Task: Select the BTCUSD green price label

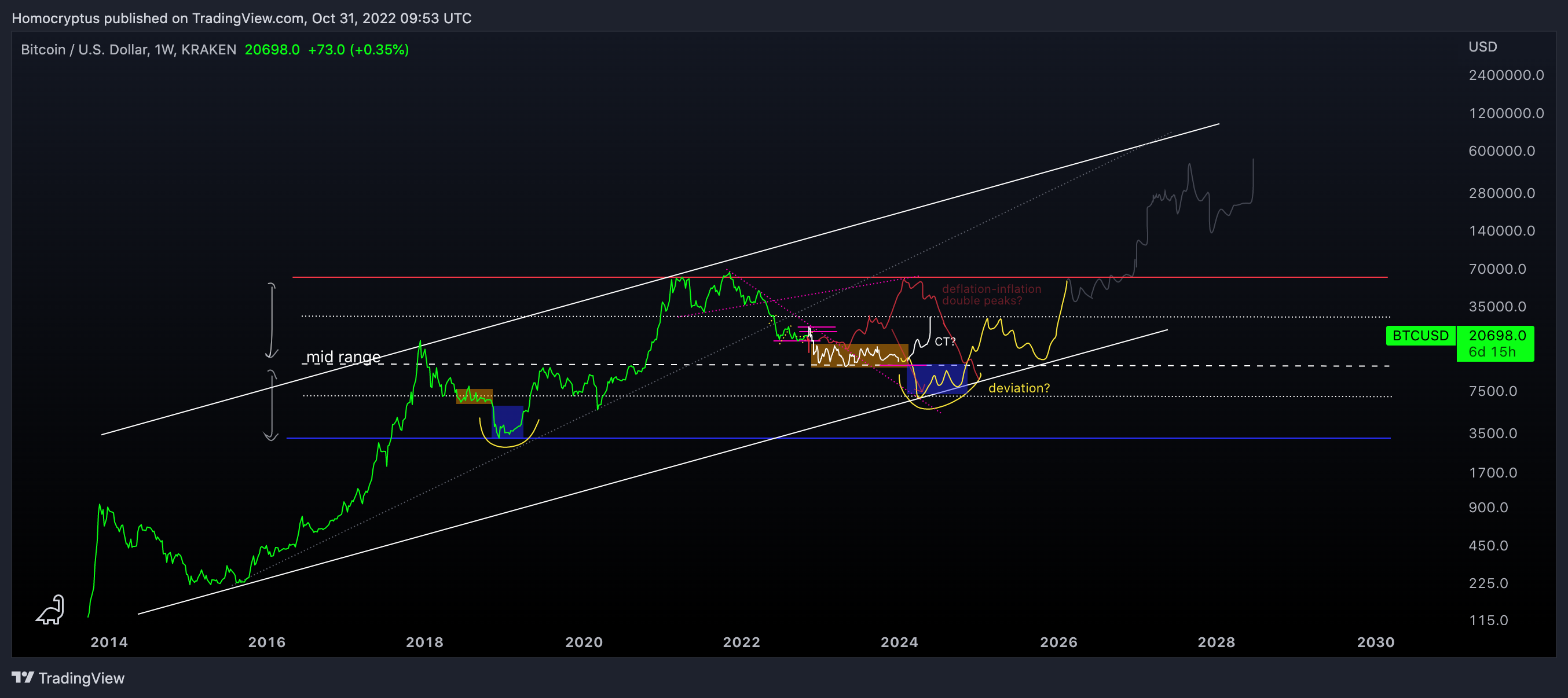Action: tap(1420, 336)
